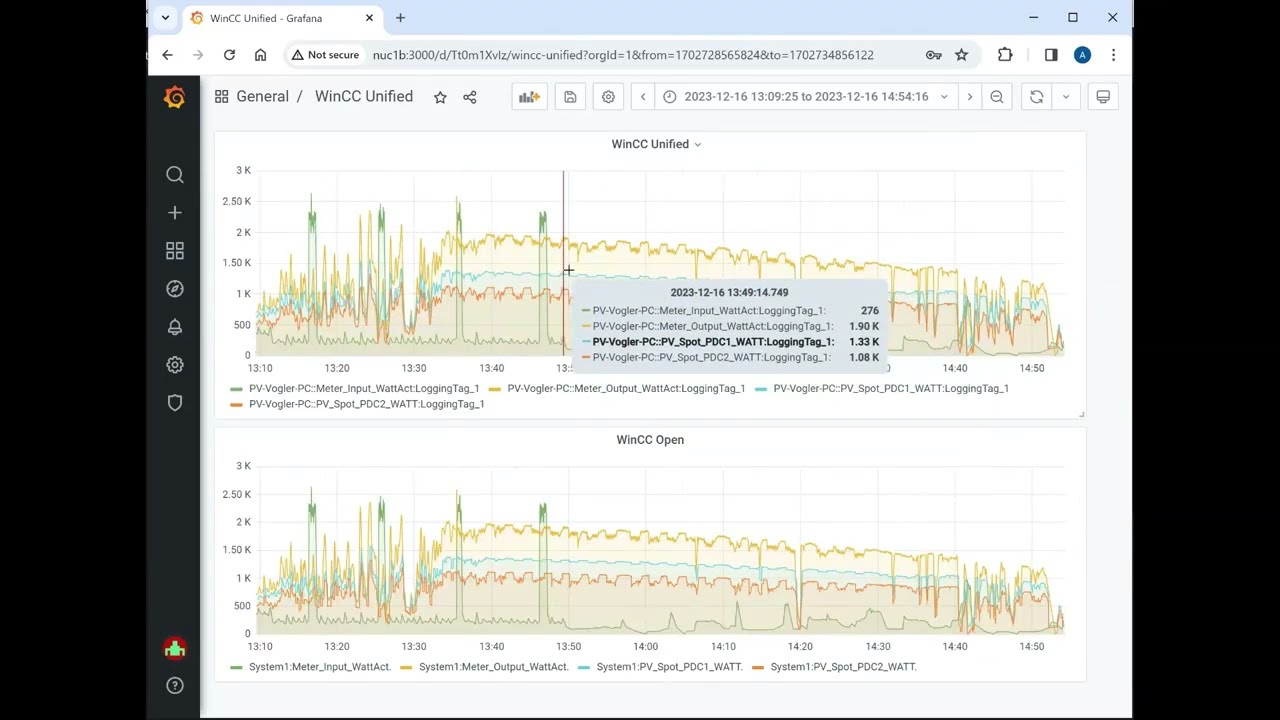Zoom out time range
Image resolution: width=1280 pixels, height=720 pixels.
(997, 97)
